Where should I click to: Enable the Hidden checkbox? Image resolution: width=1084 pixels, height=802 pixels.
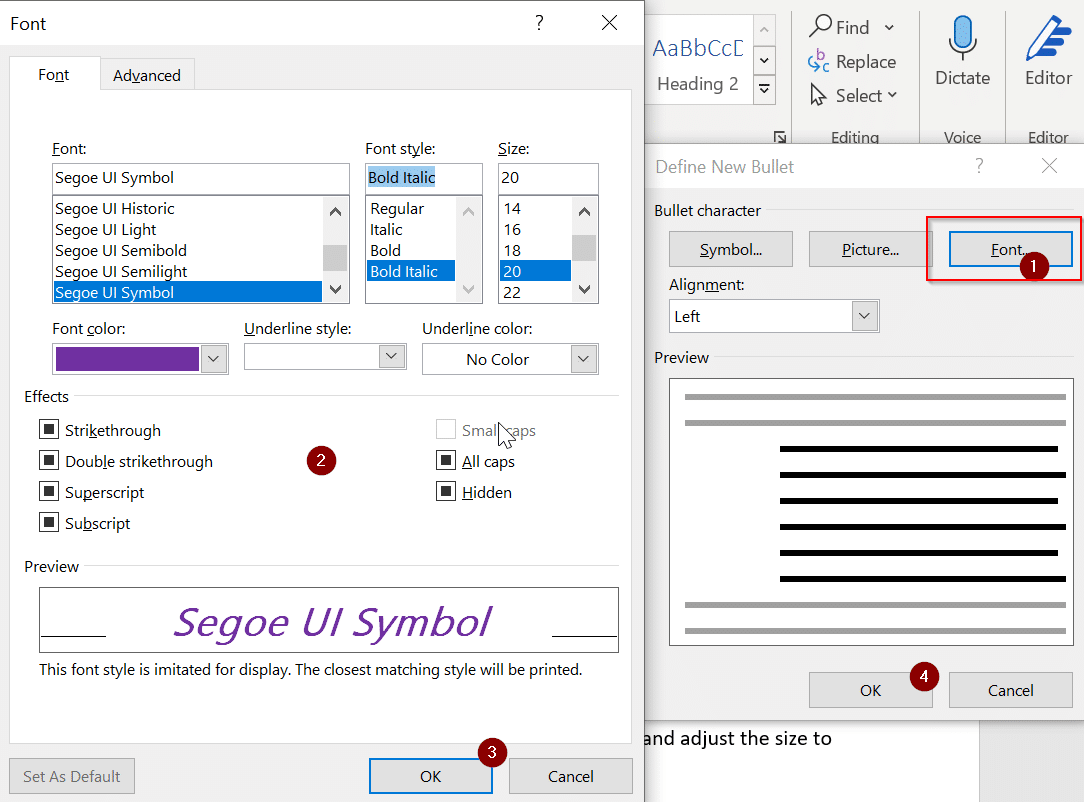click(446, 492)
